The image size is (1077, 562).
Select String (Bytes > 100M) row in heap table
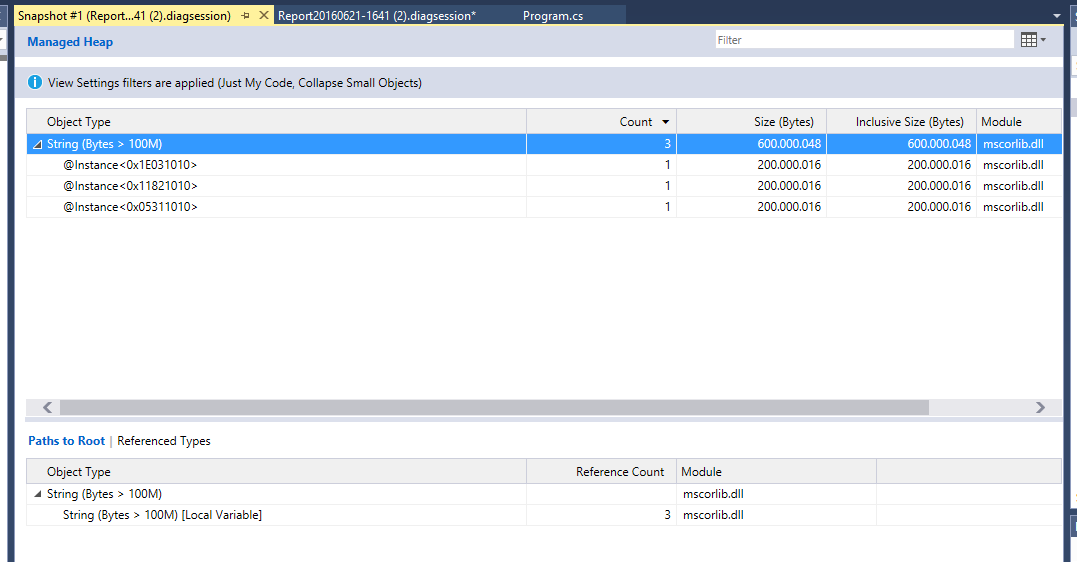[544, 144]
